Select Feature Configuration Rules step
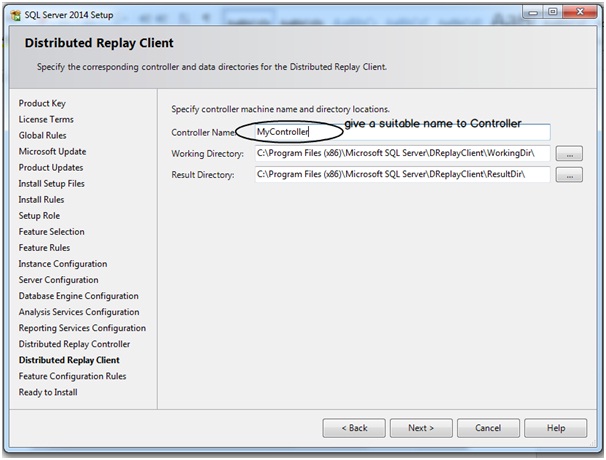This screenshot has height=460, width=606. [x=72, y=376]
